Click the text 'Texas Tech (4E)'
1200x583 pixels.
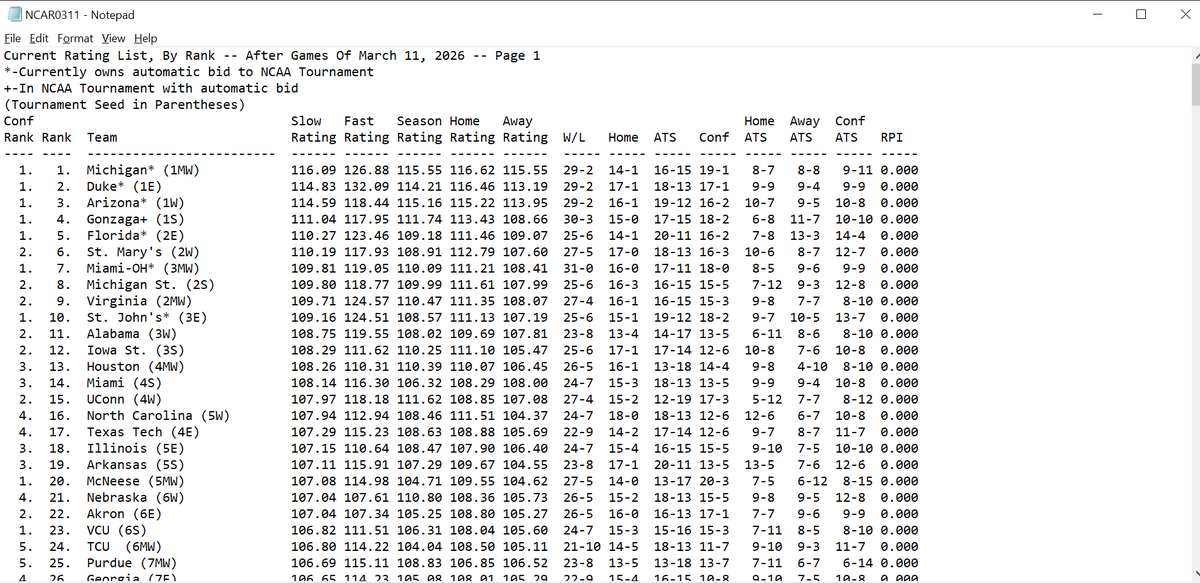(143, 432)
